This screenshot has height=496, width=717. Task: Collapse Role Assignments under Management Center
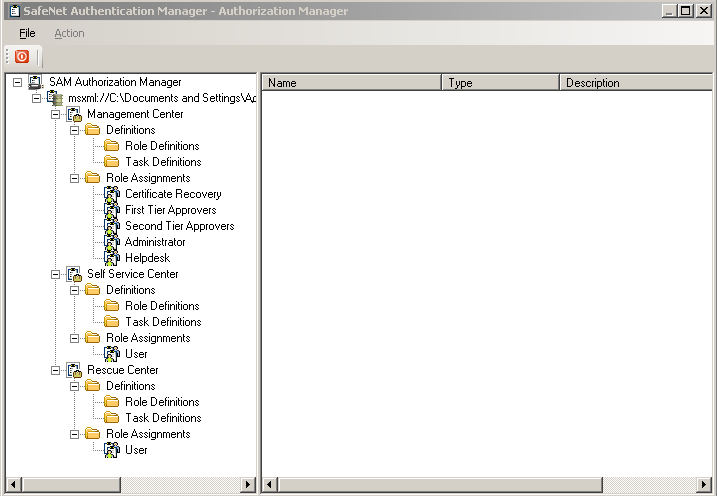[x=74, y=178]
